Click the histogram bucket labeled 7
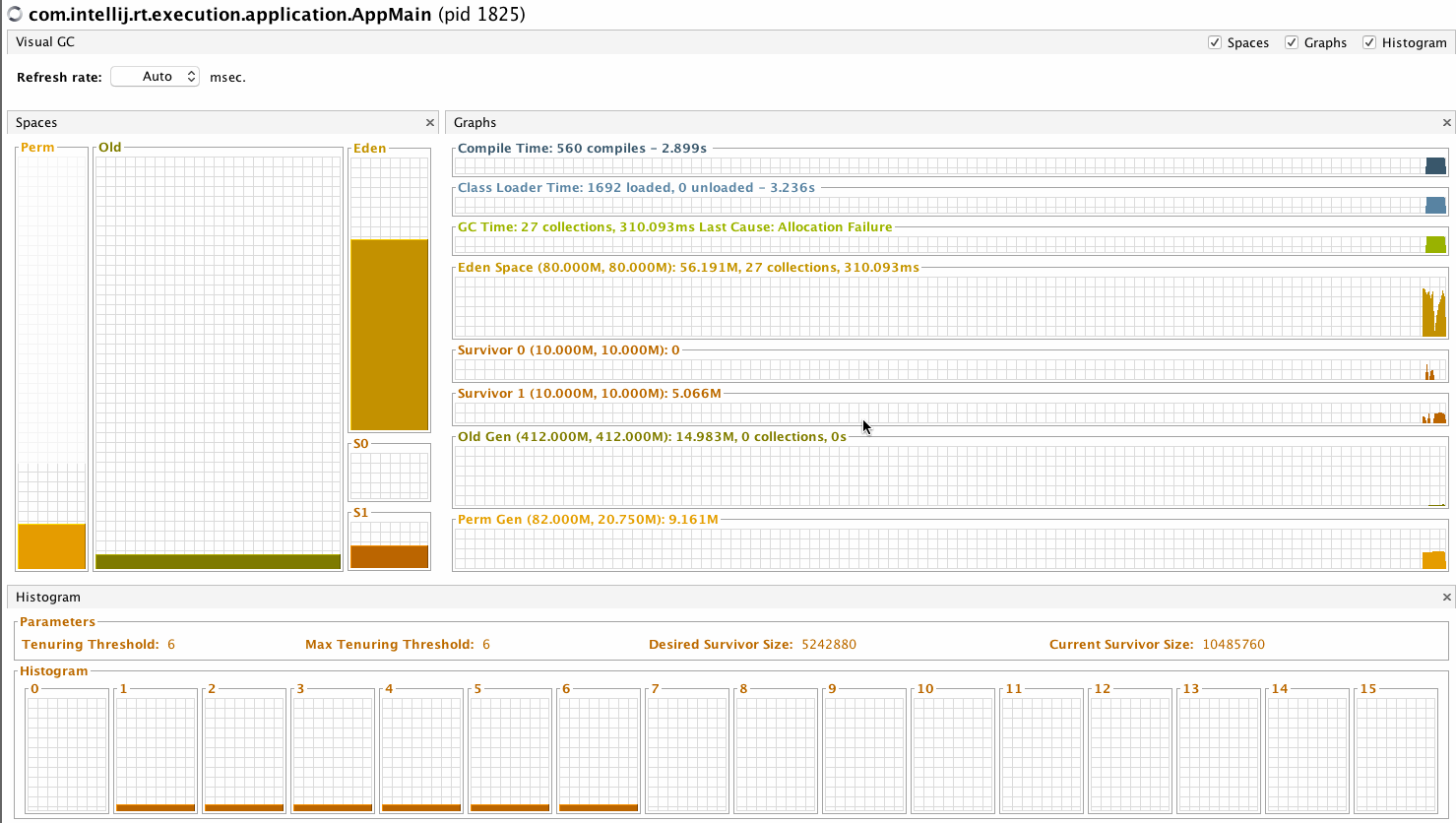 (x=687, y=753)
